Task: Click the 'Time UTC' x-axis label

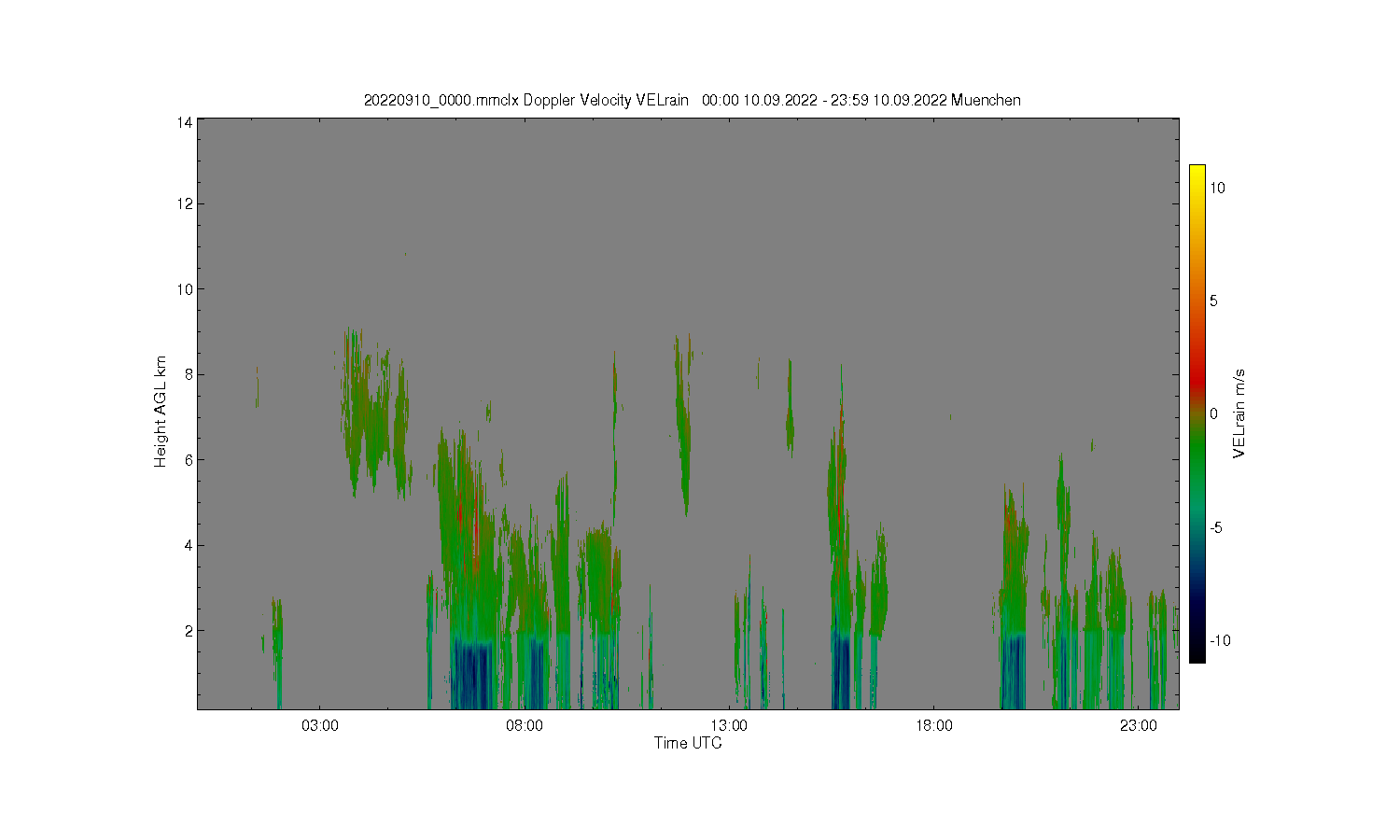Action: [688, 743]
